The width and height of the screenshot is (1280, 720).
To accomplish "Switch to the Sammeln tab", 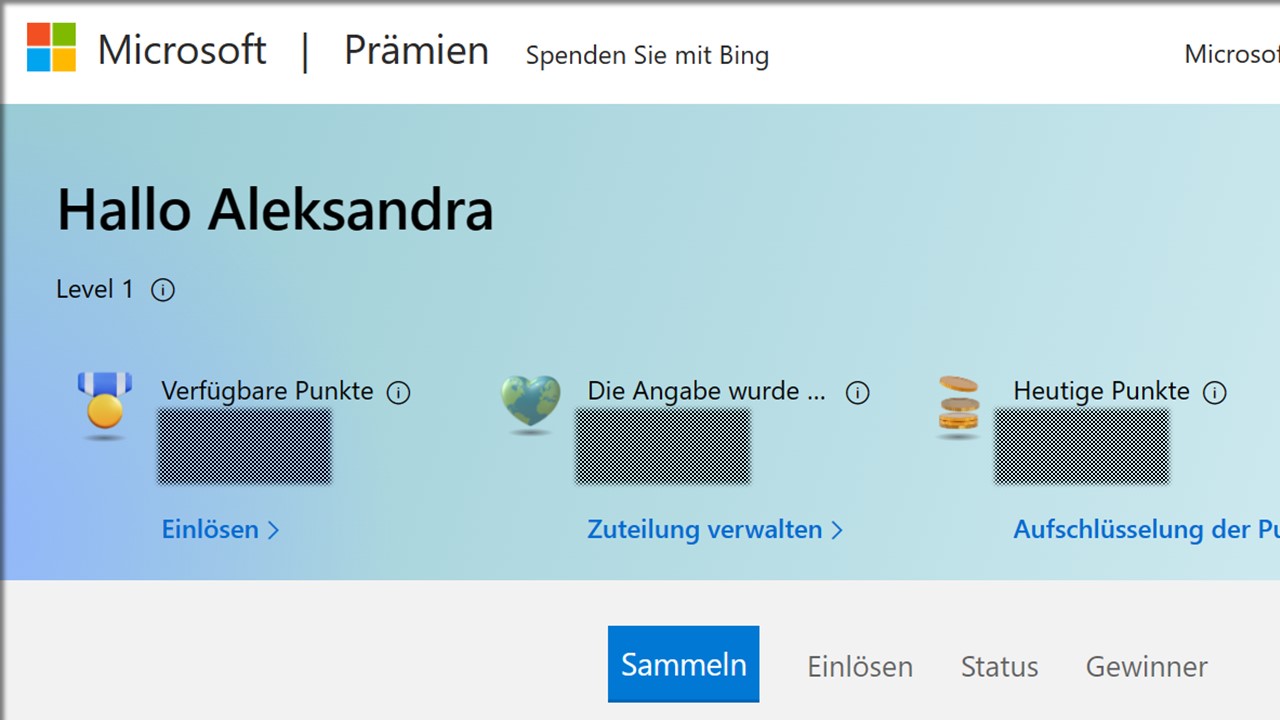I will [x=683, y=663].
